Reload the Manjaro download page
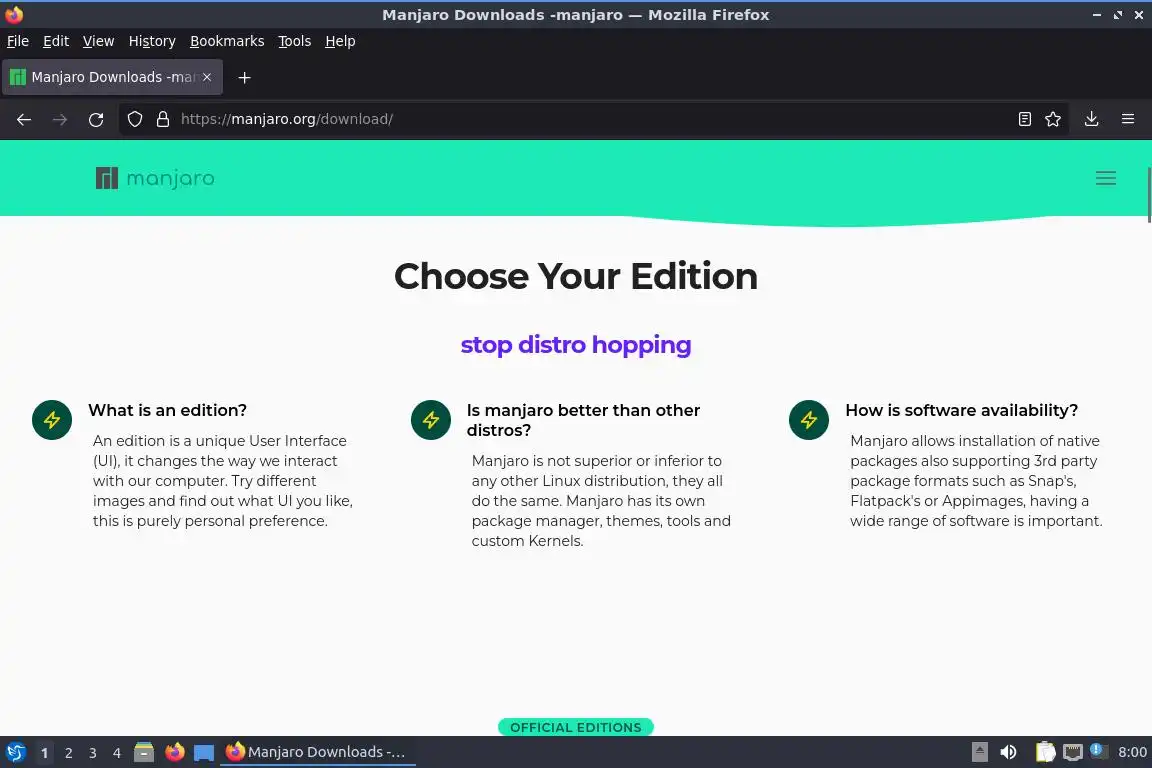The width and height of the screenshot is (1152, 768). click(96, 119)
